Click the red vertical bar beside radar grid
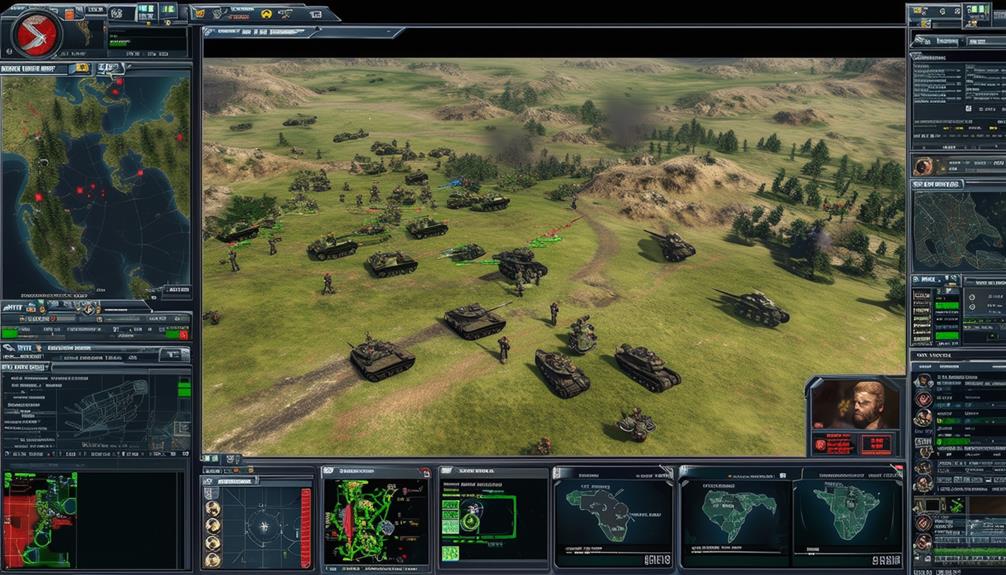 [x=306, y=525]
